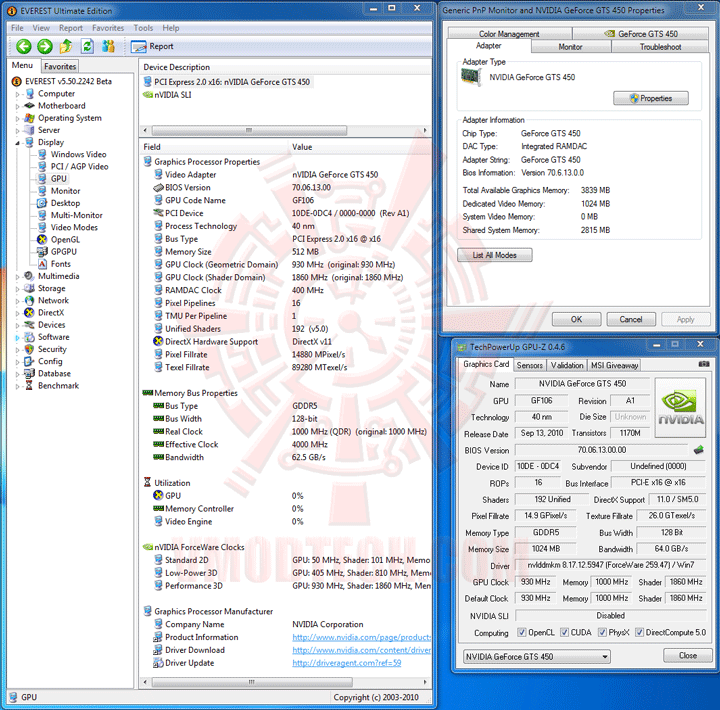Screen dimensions: 720x710
Task: Click the Utilization hourglass icon
Action: tap(147, 482)
